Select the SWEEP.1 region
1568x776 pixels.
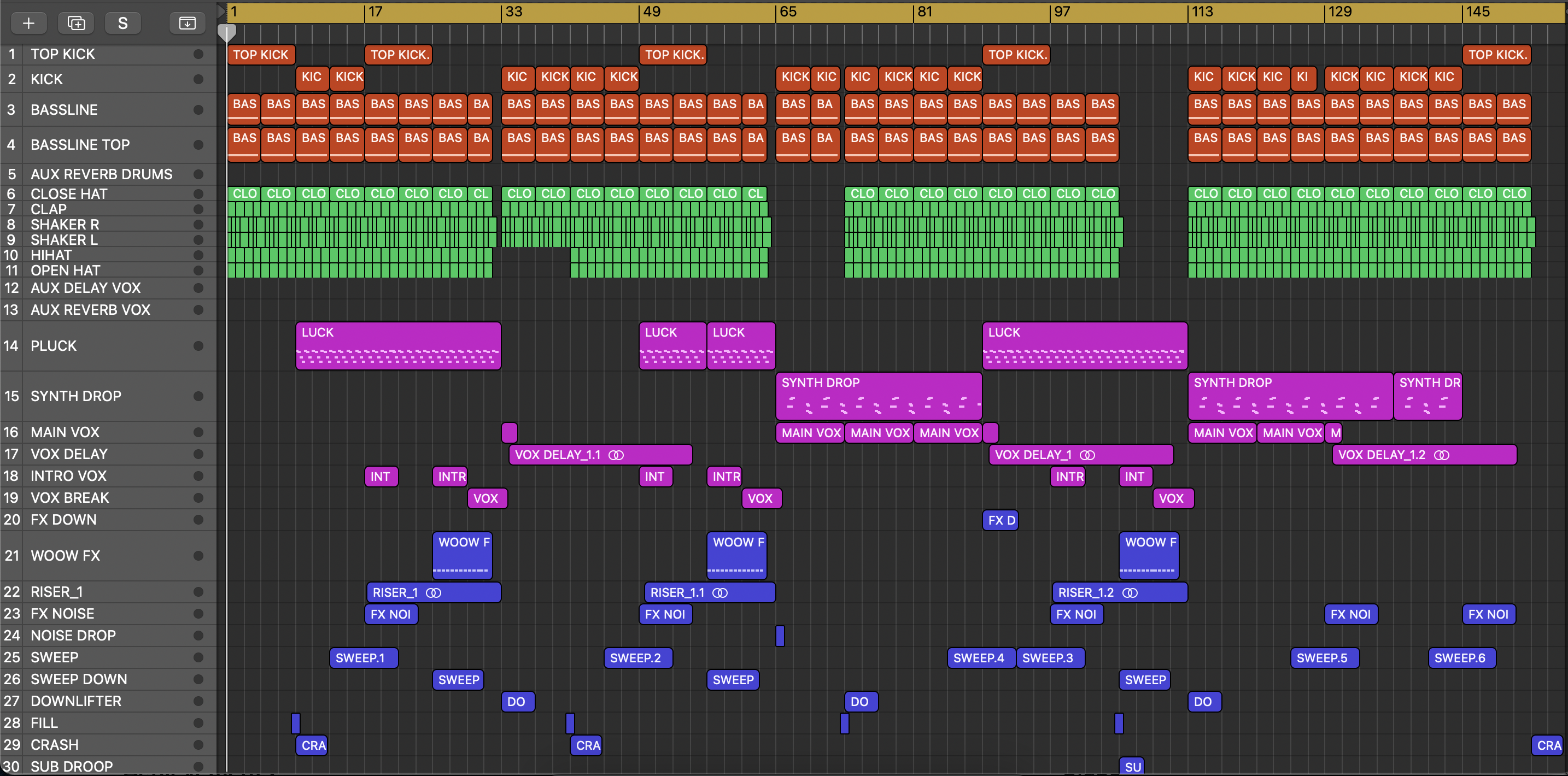[x=364, y=658]
